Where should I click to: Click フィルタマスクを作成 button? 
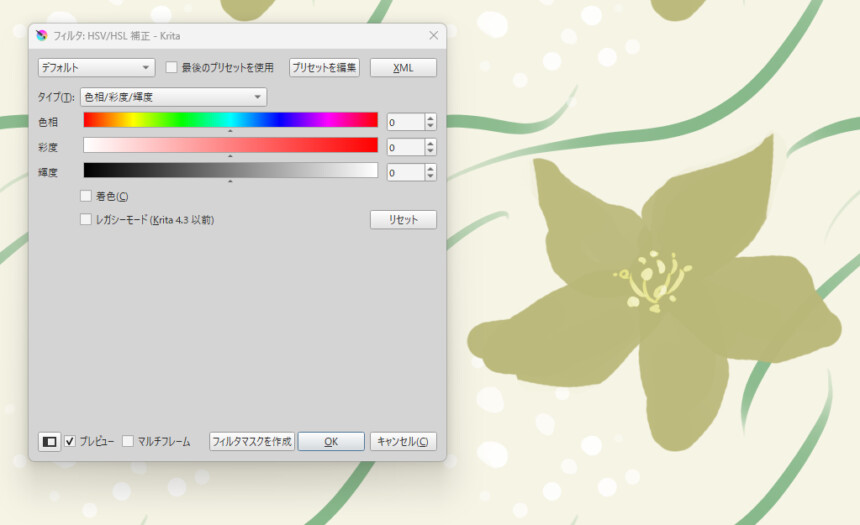coord(252,442)
